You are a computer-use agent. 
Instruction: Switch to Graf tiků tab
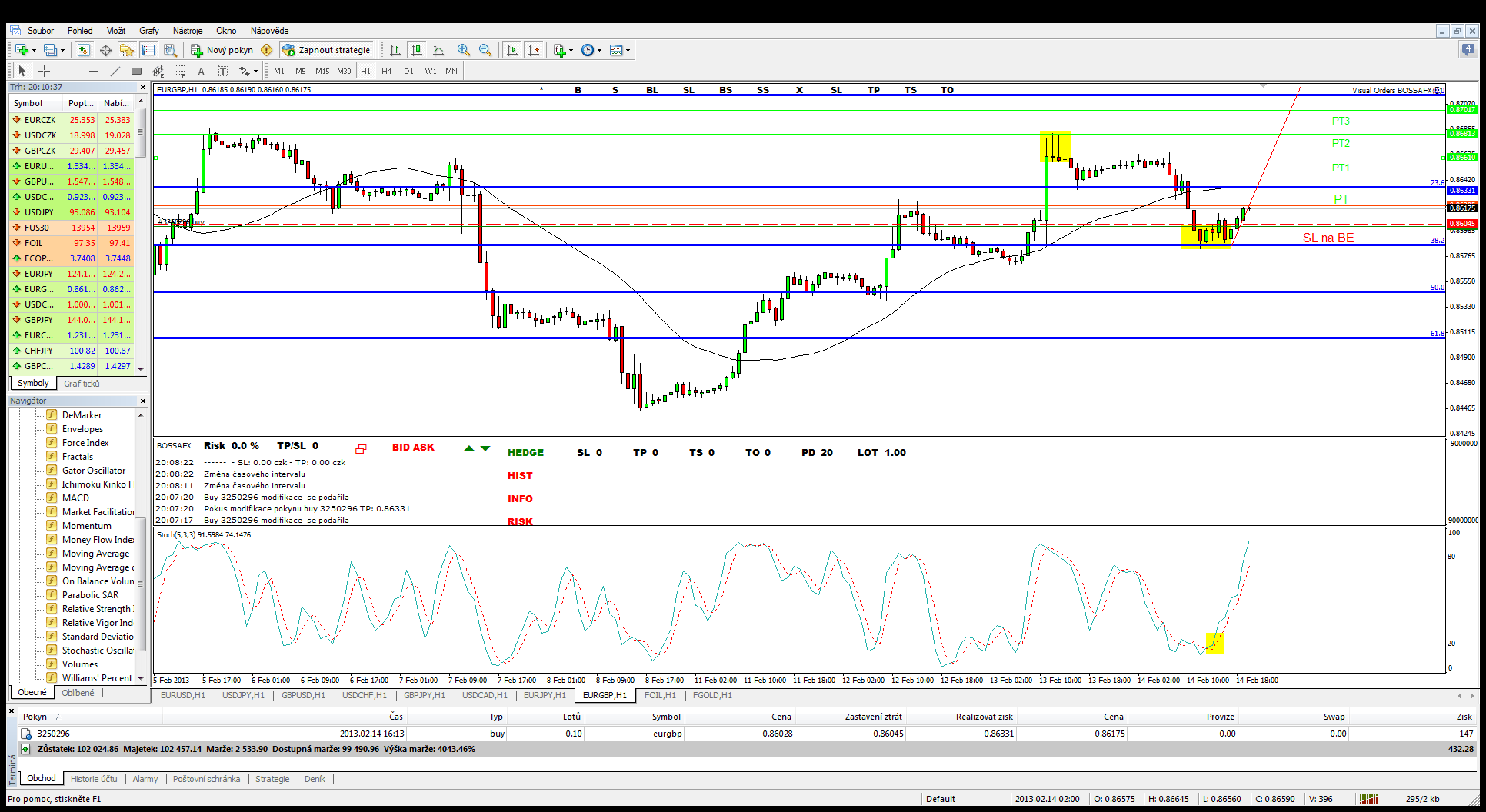[x=82, y=383]
